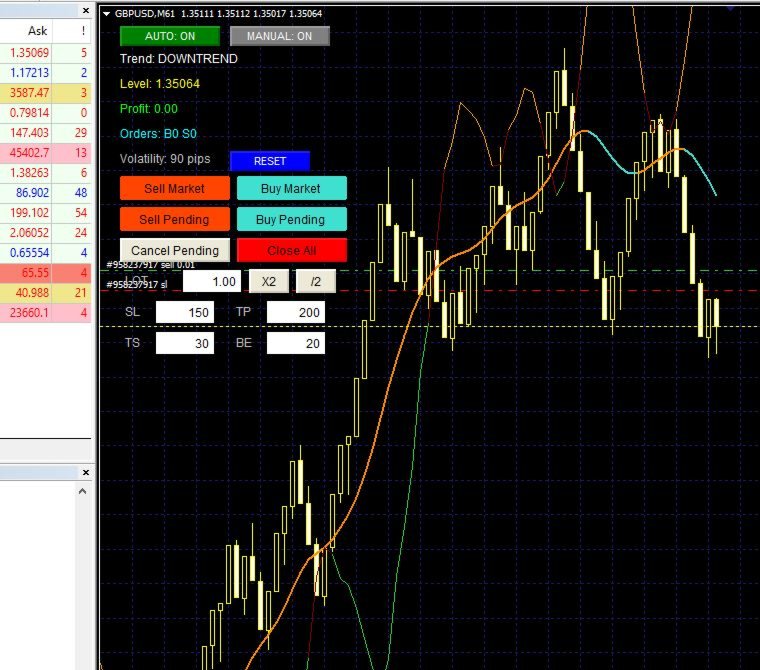Image resolution: width=760 pixels, height=670 pixels.
Task: Click the blue RESET button
Action: [270, 161]
